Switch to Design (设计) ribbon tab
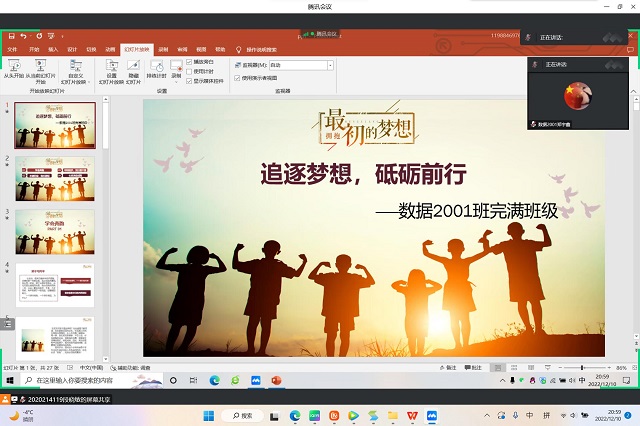Screen dimensions: 640x426 [x=72, y=49]
